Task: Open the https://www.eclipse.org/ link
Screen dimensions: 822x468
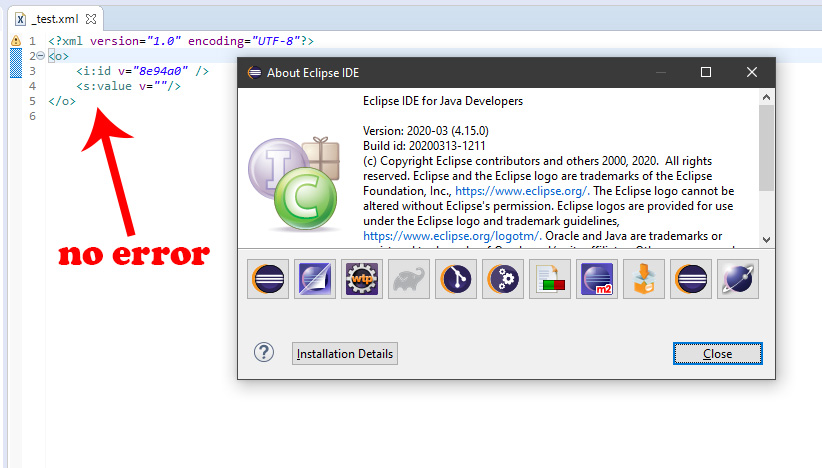Action: 522,191
